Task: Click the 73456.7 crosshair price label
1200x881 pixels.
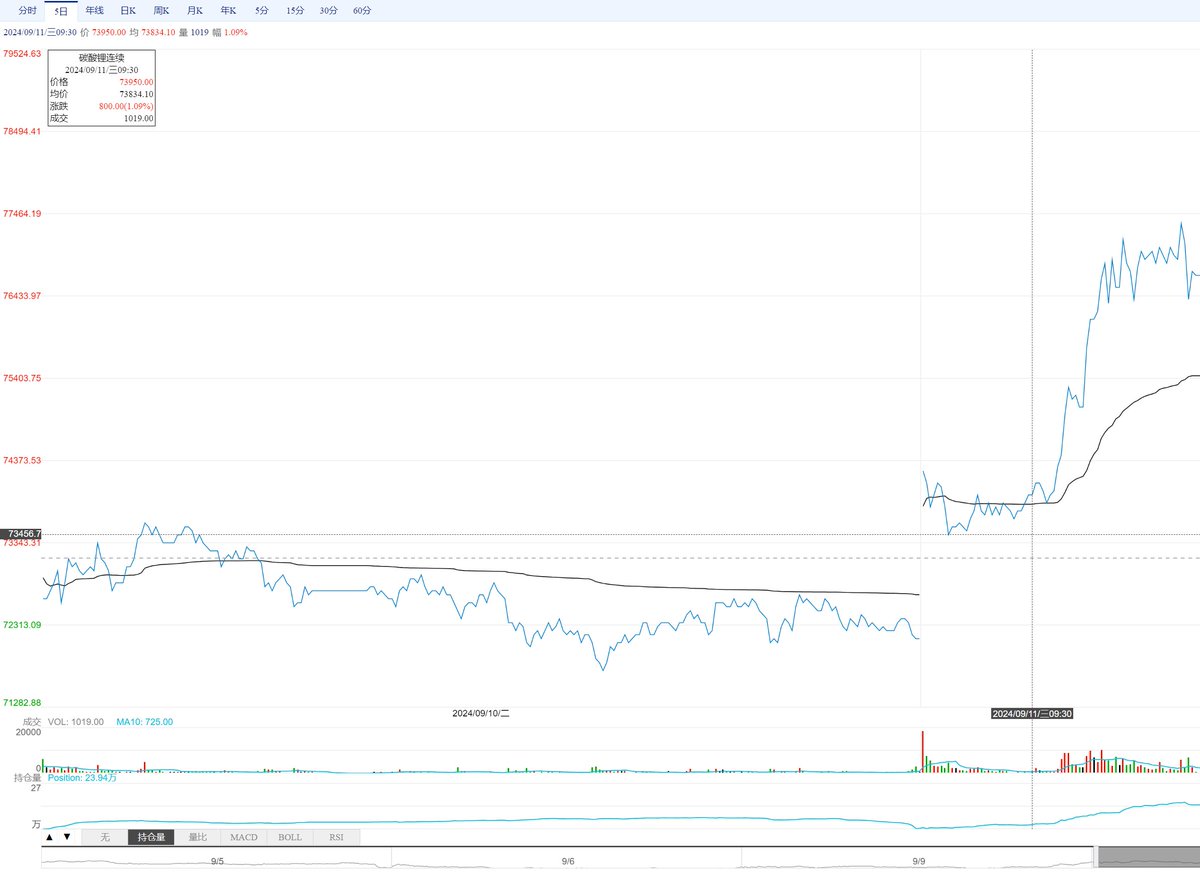Action: point(21,535)
